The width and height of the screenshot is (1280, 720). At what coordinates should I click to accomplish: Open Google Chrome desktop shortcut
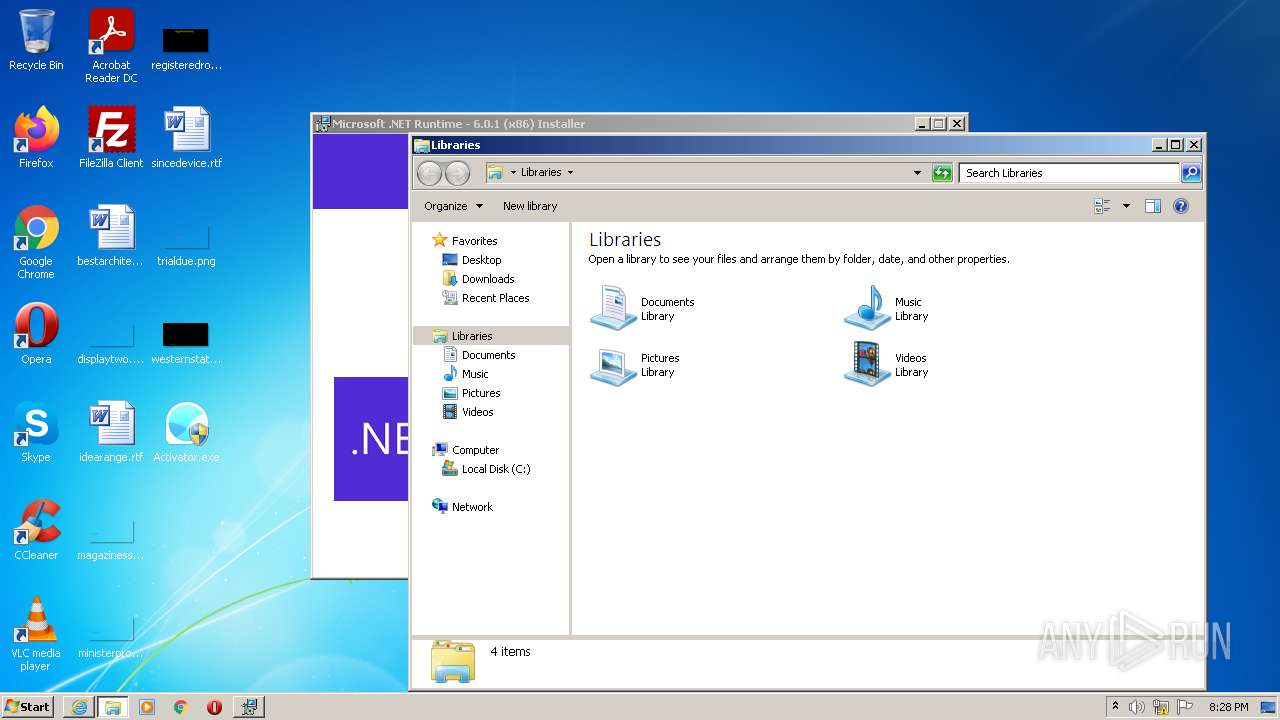[36, 241]
